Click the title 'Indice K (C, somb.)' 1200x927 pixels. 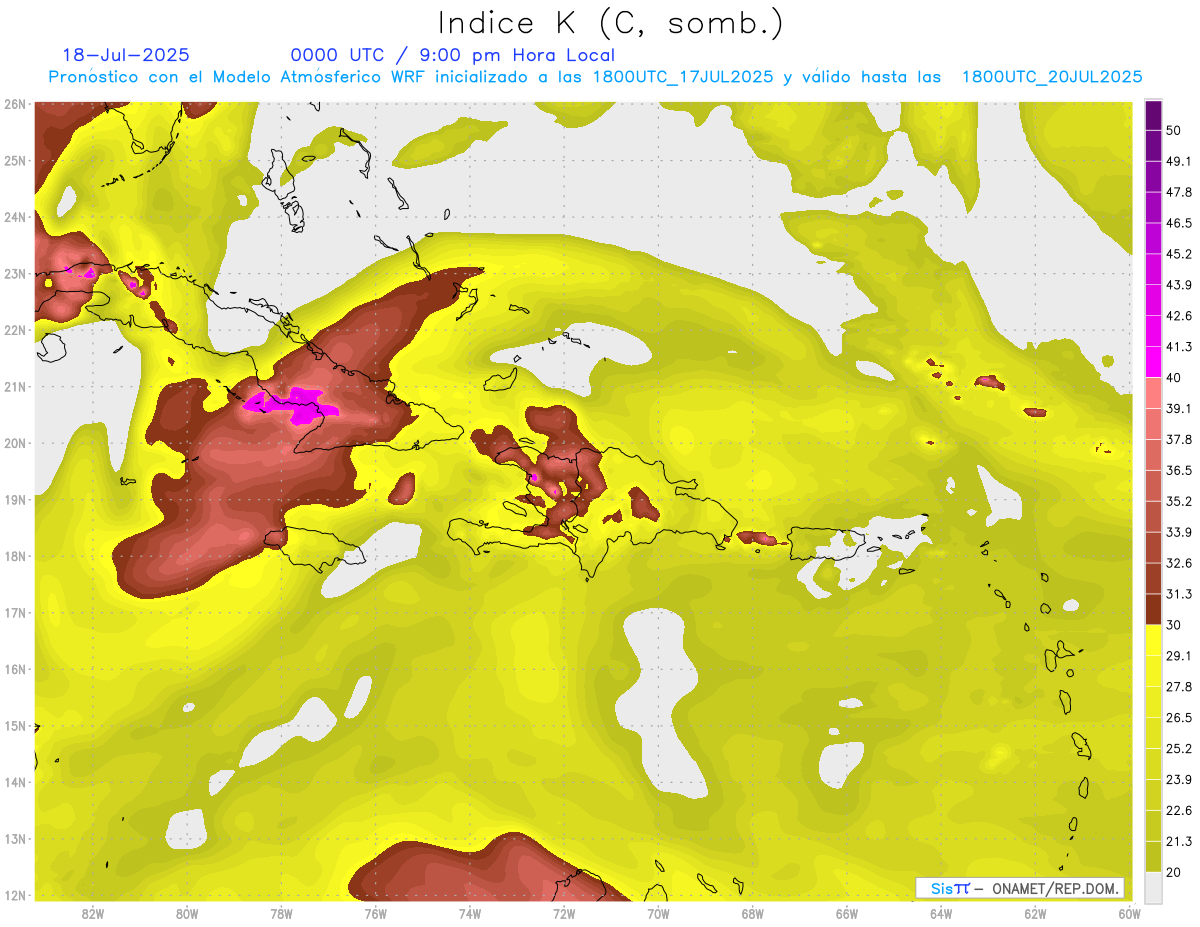pyautogui.click(x=610, y=23)
